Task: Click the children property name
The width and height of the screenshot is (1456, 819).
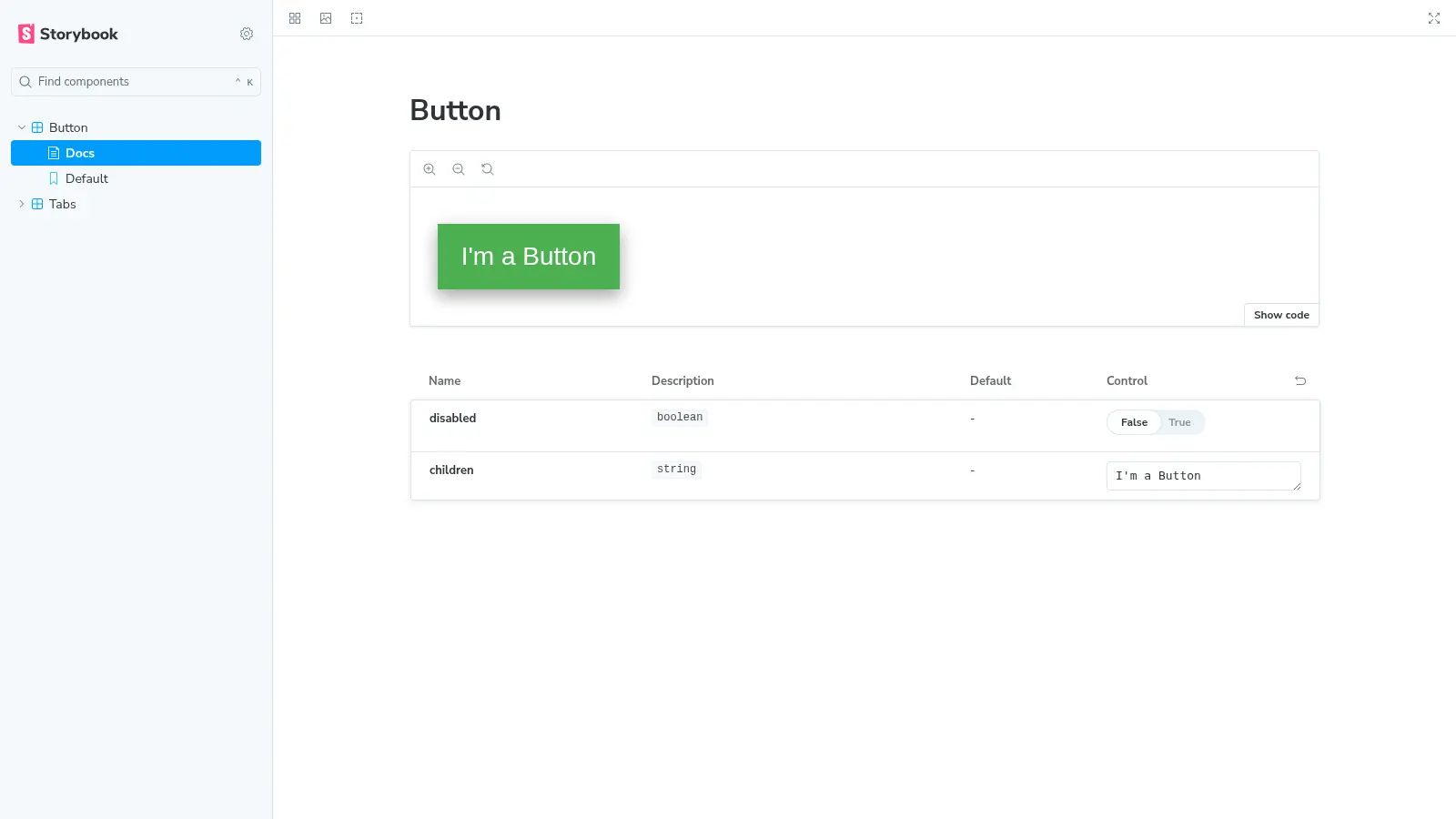Action: [451, 470]
